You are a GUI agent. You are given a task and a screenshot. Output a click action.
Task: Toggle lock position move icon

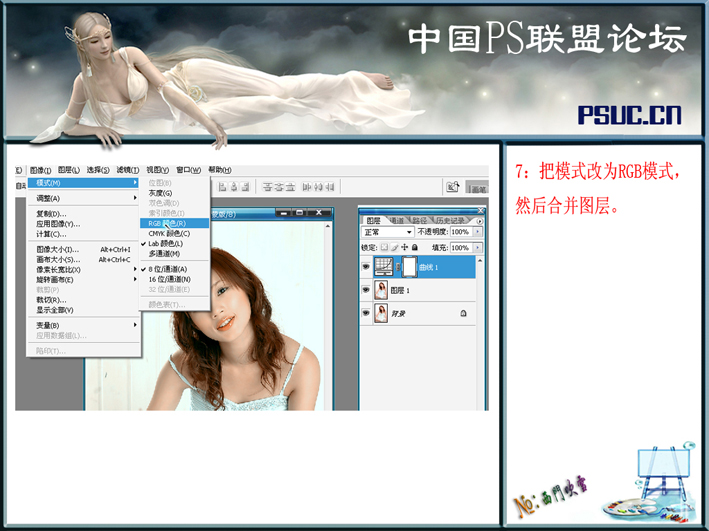(404, 247)
